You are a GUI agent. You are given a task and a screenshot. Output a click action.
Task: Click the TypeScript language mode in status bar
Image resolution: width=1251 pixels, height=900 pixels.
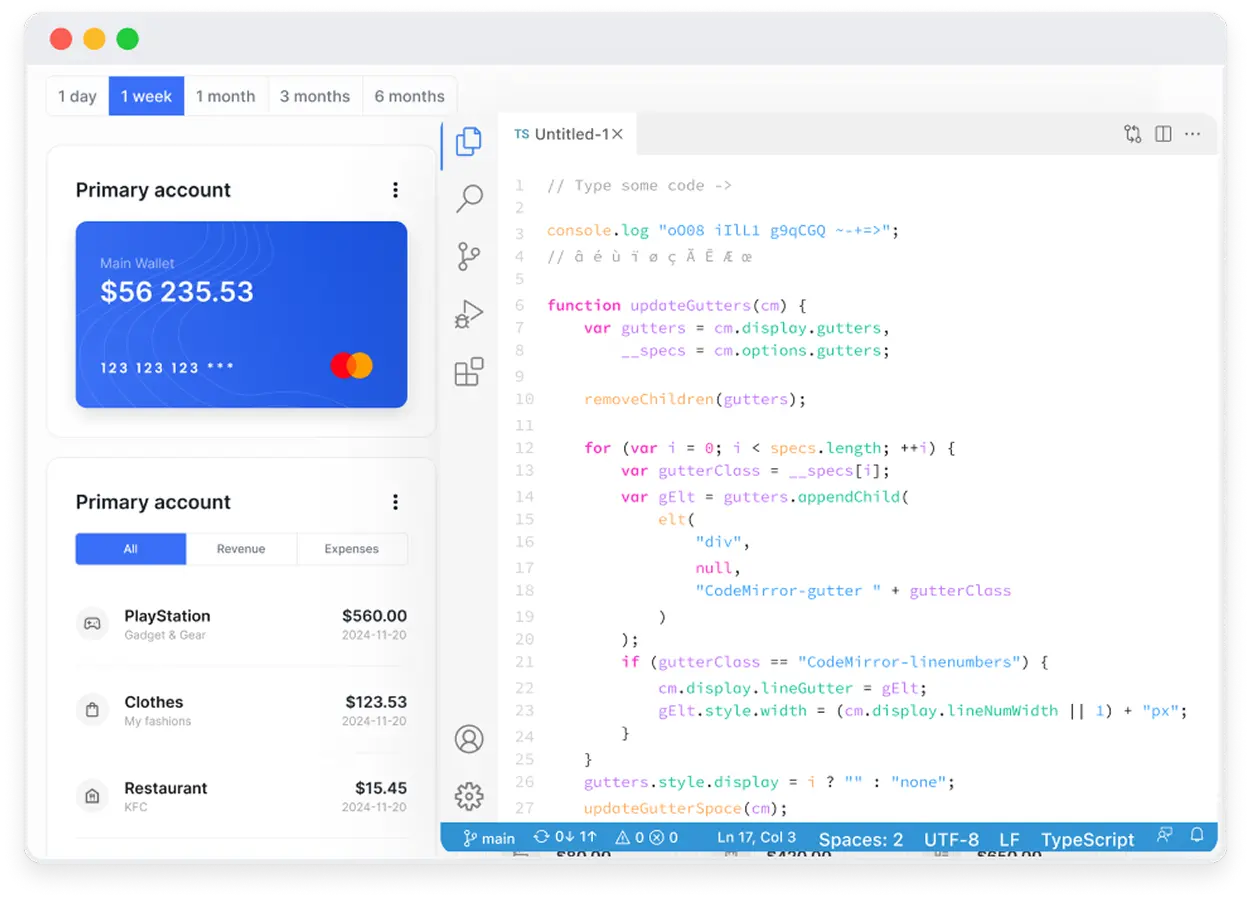tap(1087, 839)
